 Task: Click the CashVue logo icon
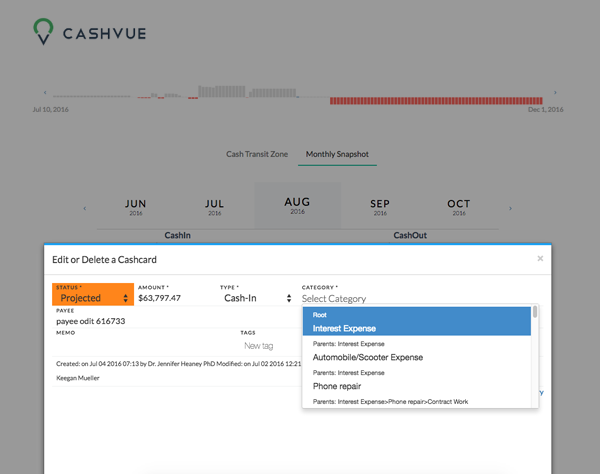pyautogui.click(x=41, y=33)
